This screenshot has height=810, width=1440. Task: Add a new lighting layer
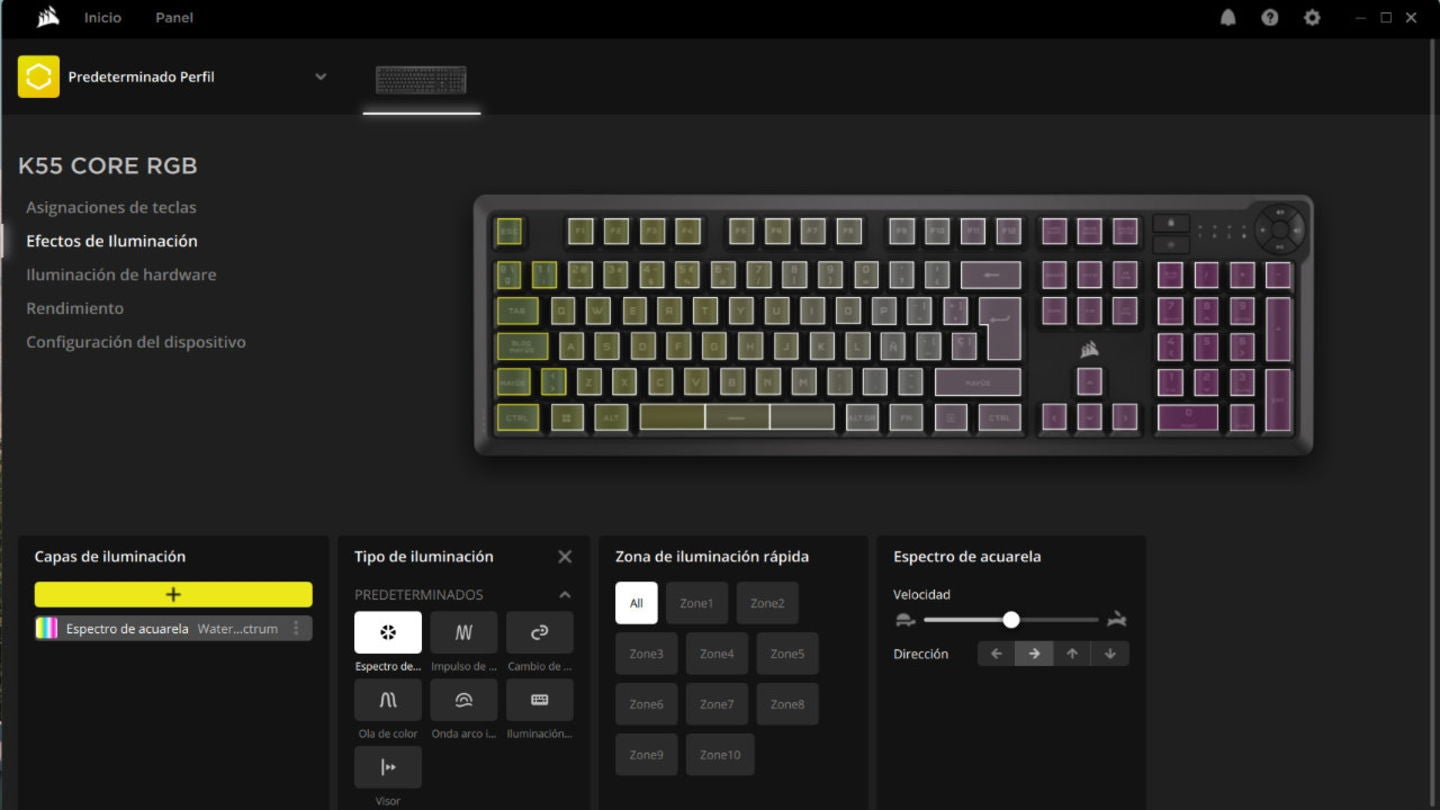click(x=172, y=594)
